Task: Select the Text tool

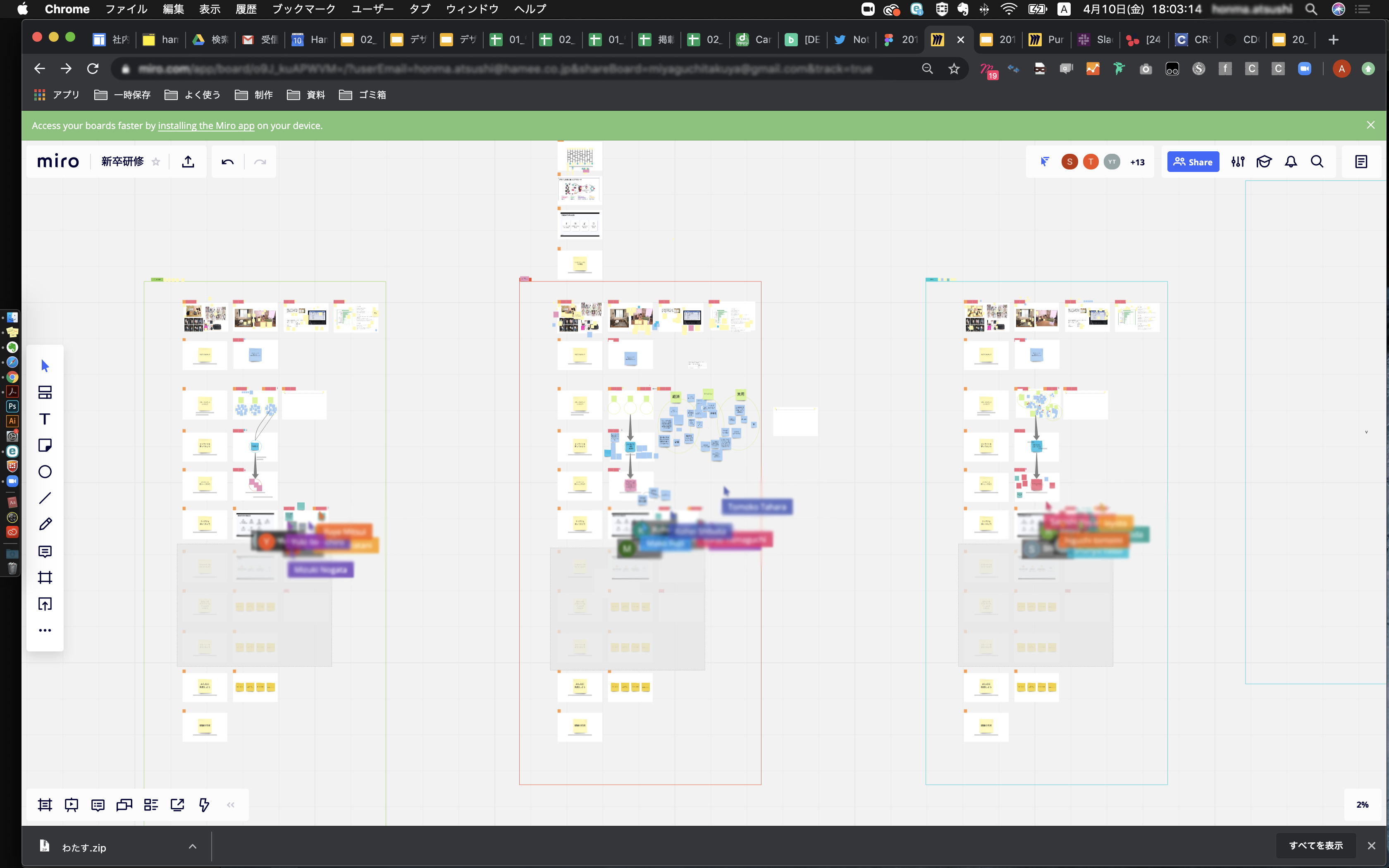Action: [x=45, y=419]
